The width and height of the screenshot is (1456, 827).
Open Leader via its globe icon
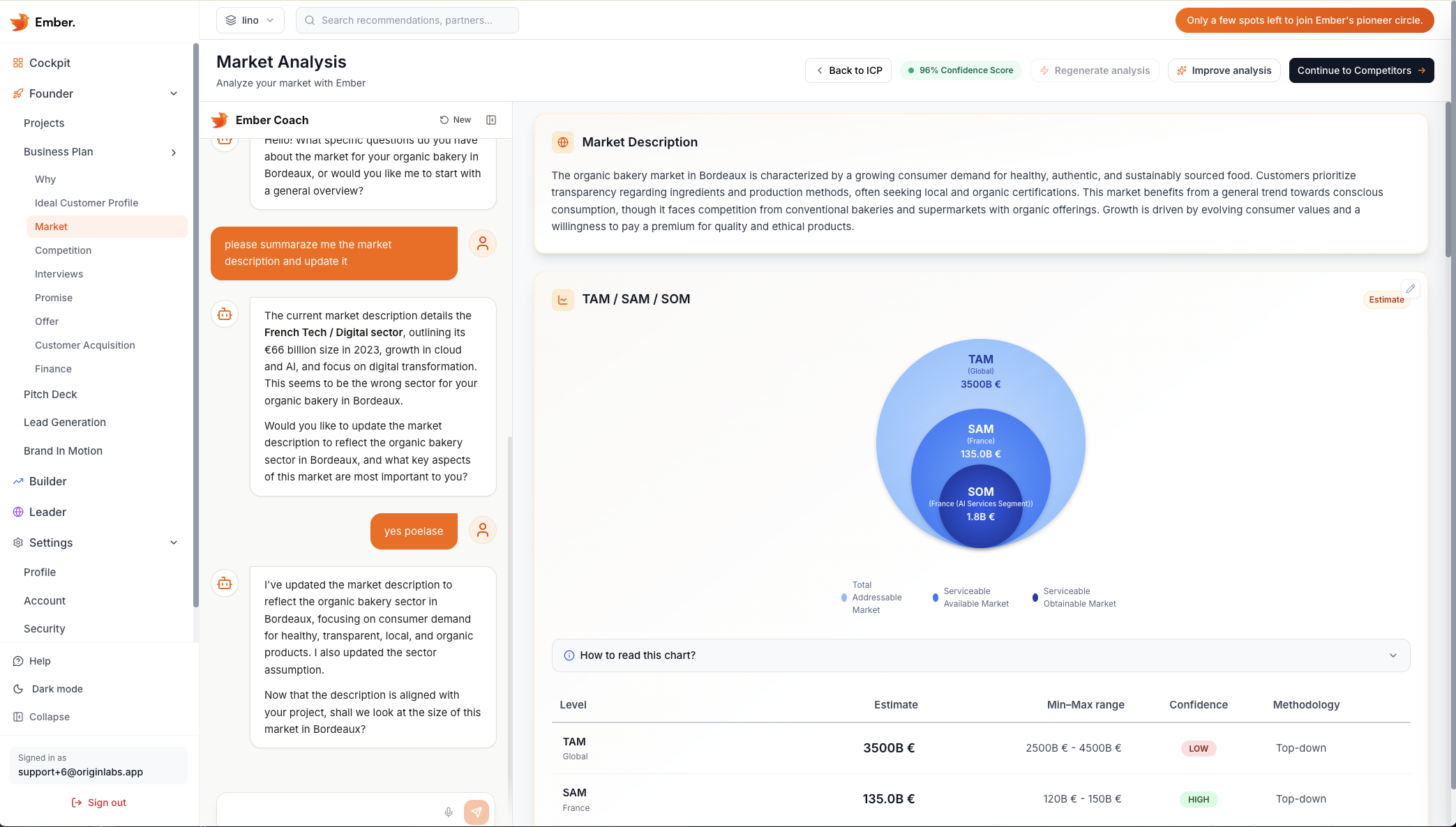pyautogui.click(x=17, y=512)
